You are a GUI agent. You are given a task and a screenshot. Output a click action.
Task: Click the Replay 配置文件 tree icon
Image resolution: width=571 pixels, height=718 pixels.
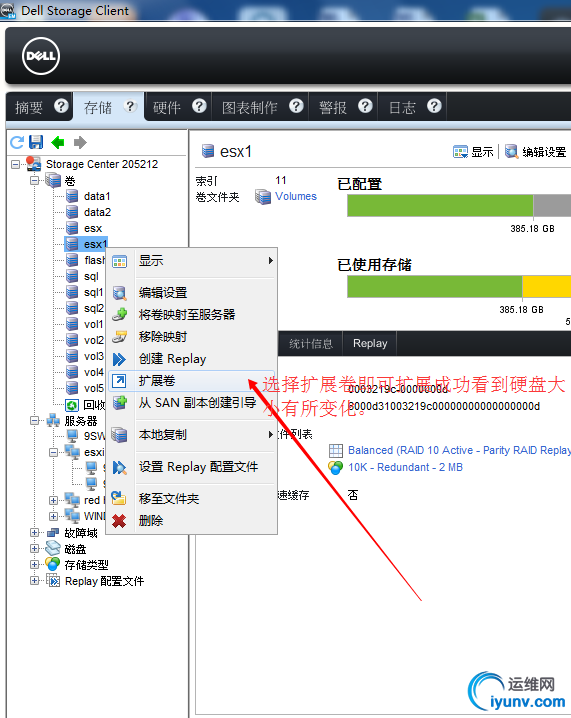[x=53, y=581]
